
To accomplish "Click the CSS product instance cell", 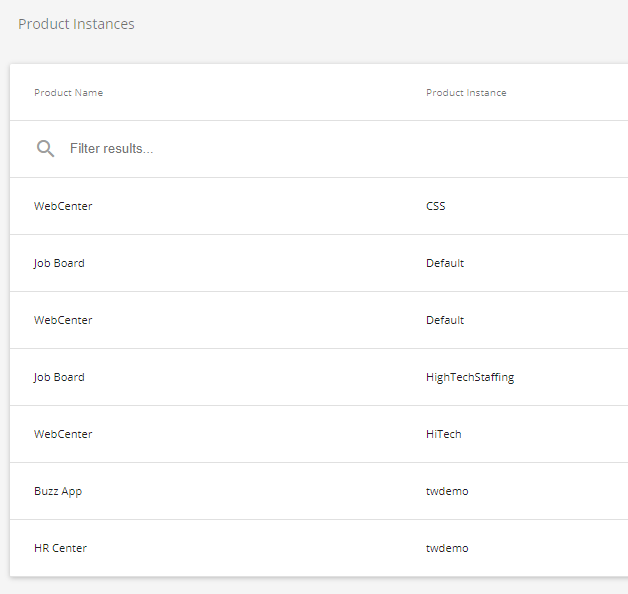I will [x=436, y=206].
